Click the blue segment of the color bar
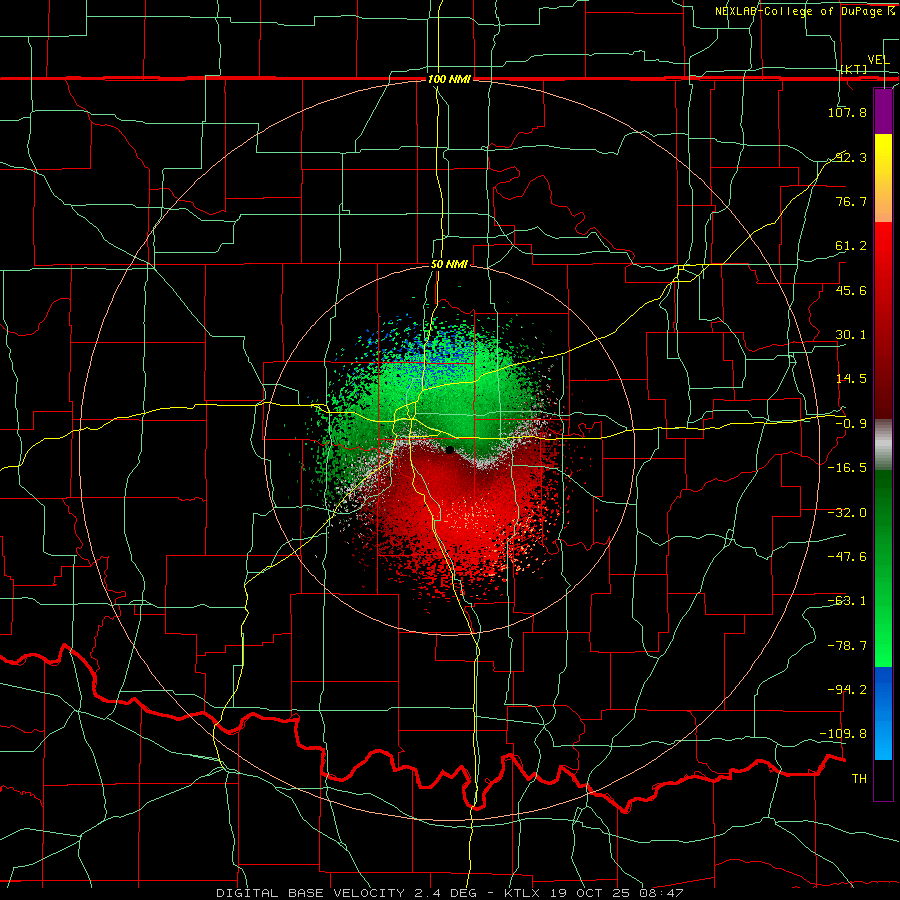 click(x=883, y=713)
